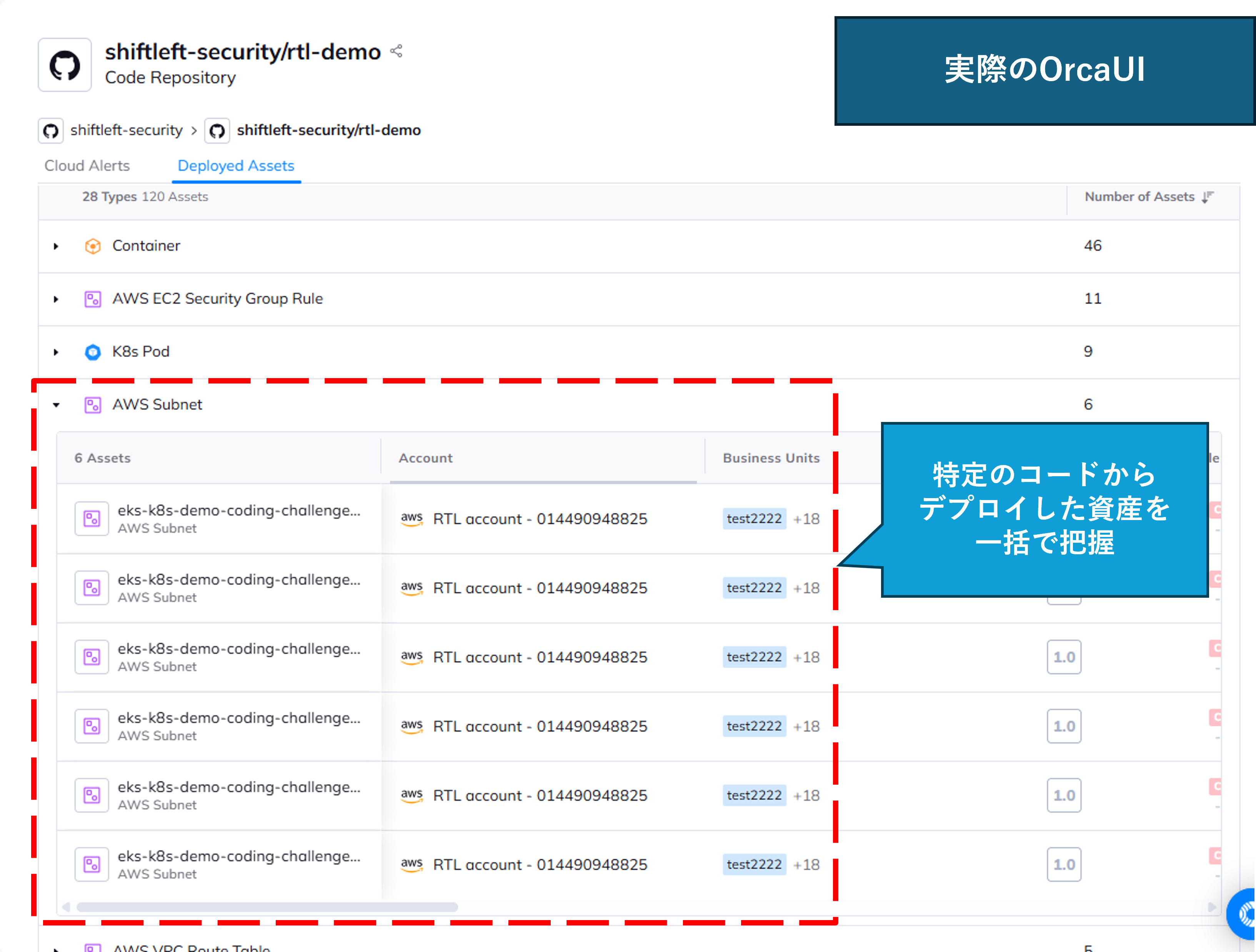Image resolution: width=1256 pixels, height=952 pixels.
Task: Click the 6 Assets column header
Action: click(102, 458)
